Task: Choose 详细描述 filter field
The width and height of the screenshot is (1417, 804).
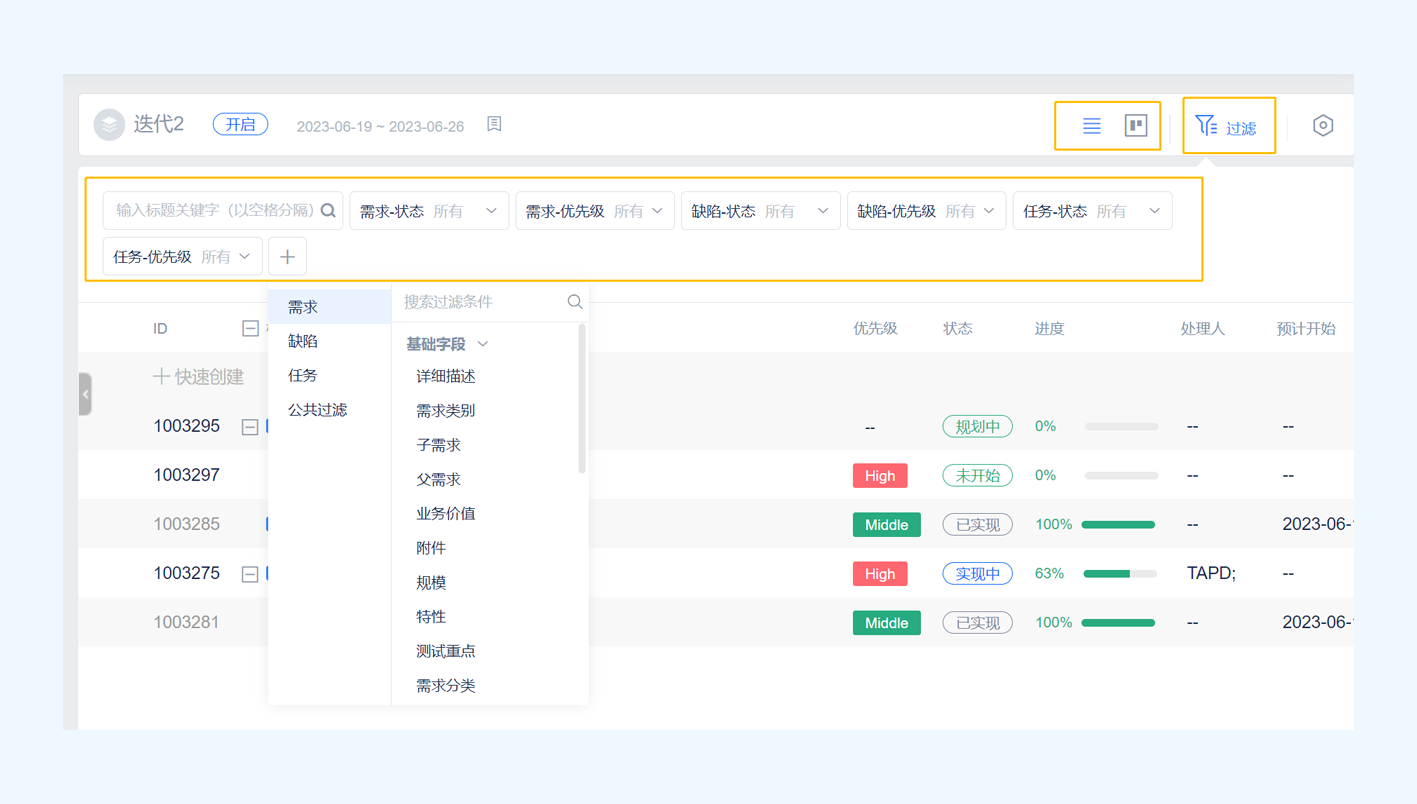Action: (446, 376)
